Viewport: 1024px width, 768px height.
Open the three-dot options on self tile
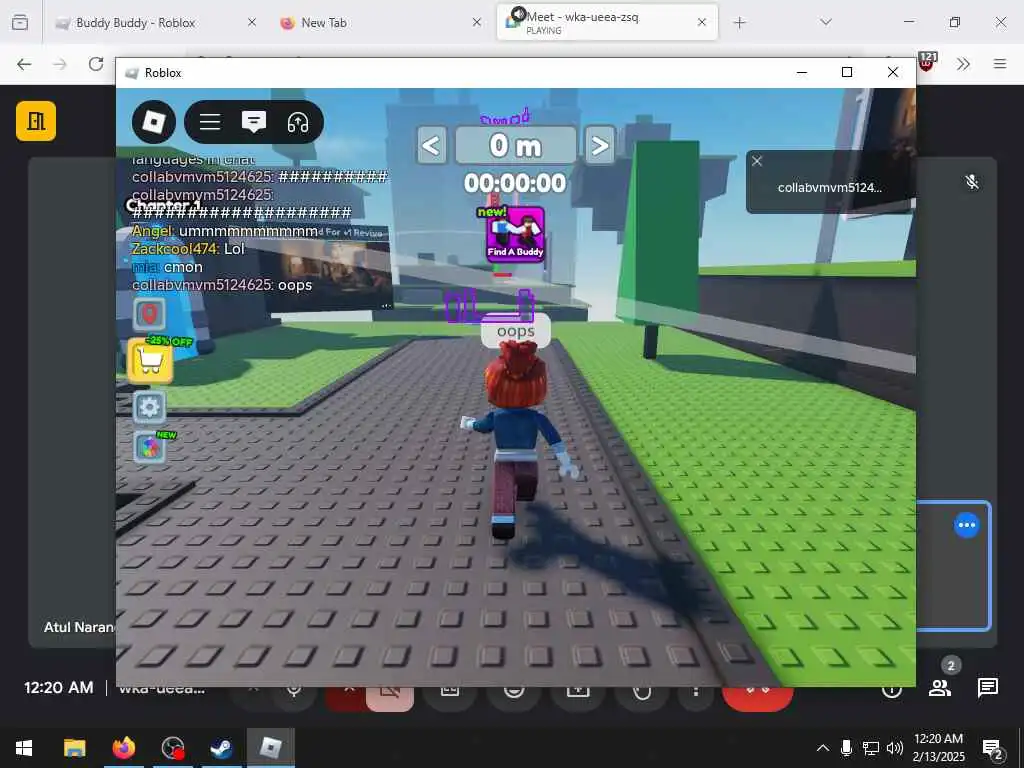click(967, 525)
